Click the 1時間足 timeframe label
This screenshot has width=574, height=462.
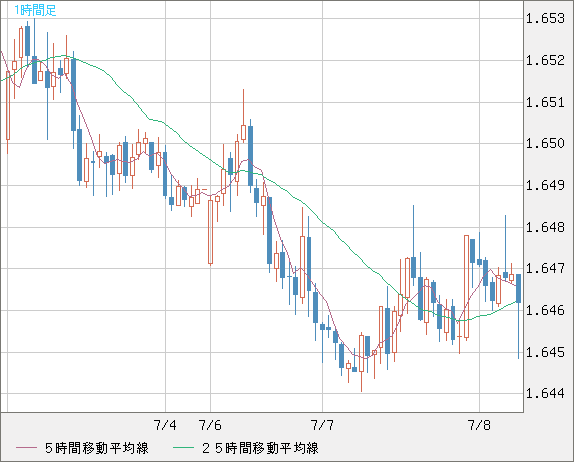(x=35, y=10)
